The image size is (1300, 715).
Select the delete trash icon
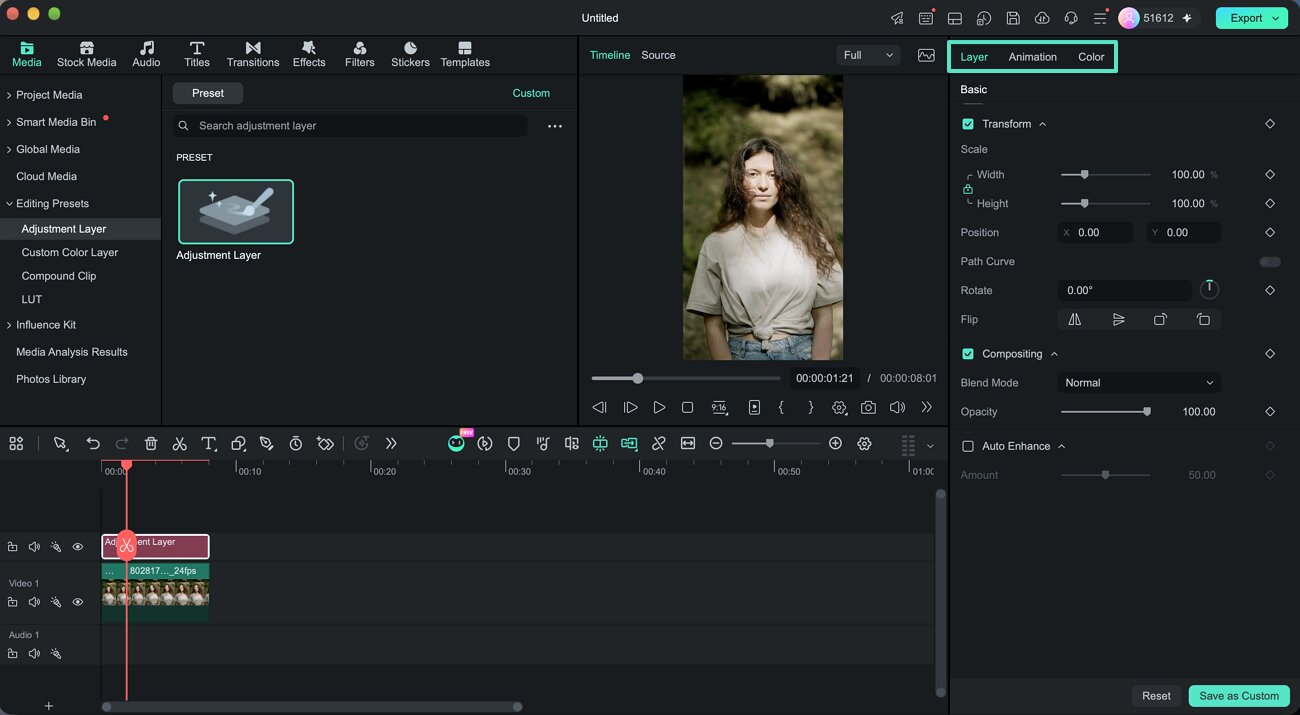click(x=151, y=443)
